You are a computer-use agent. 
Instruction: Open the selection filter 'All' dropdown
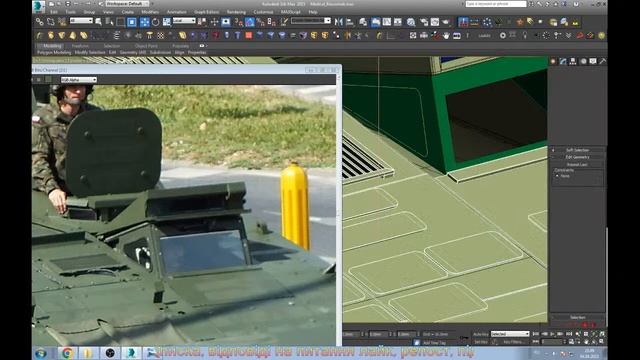pyautogui.click(x=81, y=21)
